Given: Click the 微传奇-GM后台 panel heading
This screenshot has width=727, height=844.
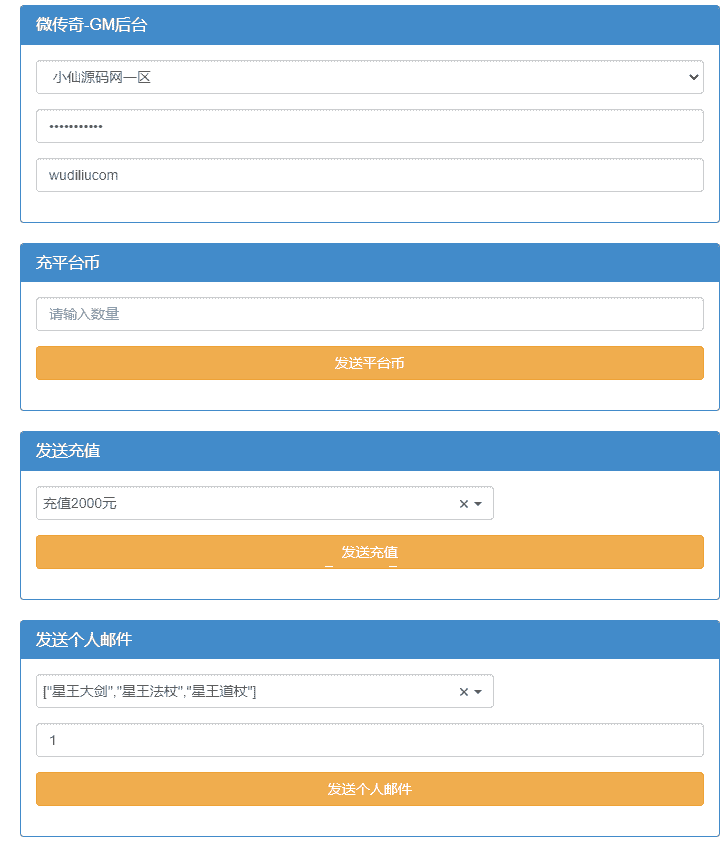Looking at the screenshot, I should coord(370,25).
